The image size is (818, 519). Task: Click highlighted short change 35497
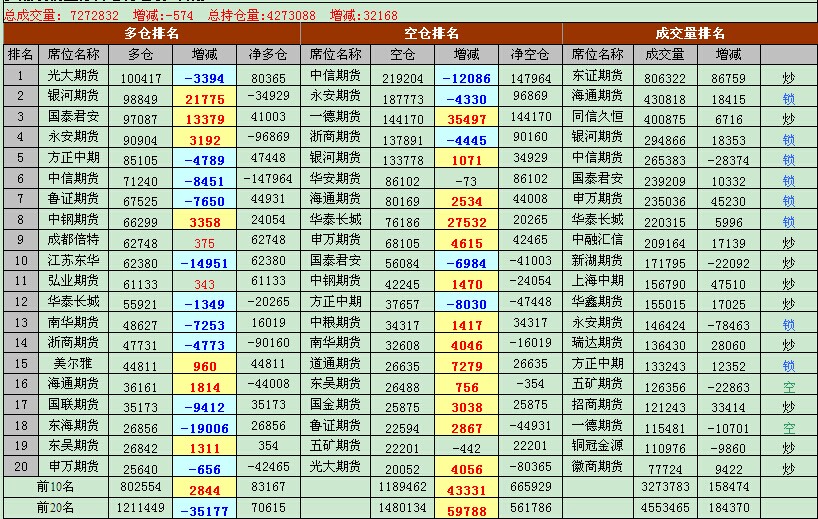tap(466, 119)
